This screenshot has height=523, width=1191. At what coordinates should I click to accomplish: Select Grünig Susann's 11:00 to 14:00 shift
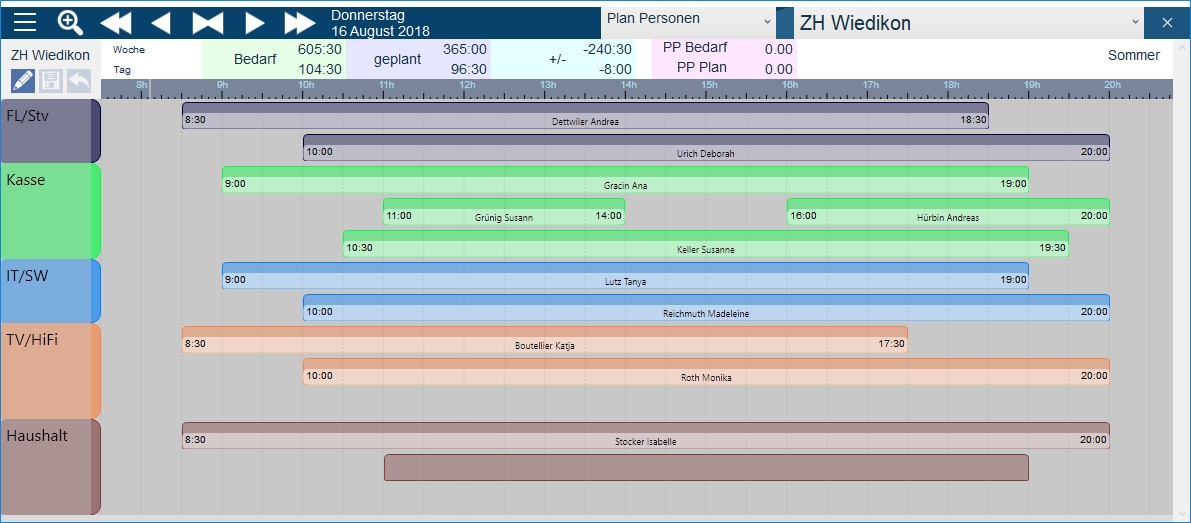[x=503, y=212]
